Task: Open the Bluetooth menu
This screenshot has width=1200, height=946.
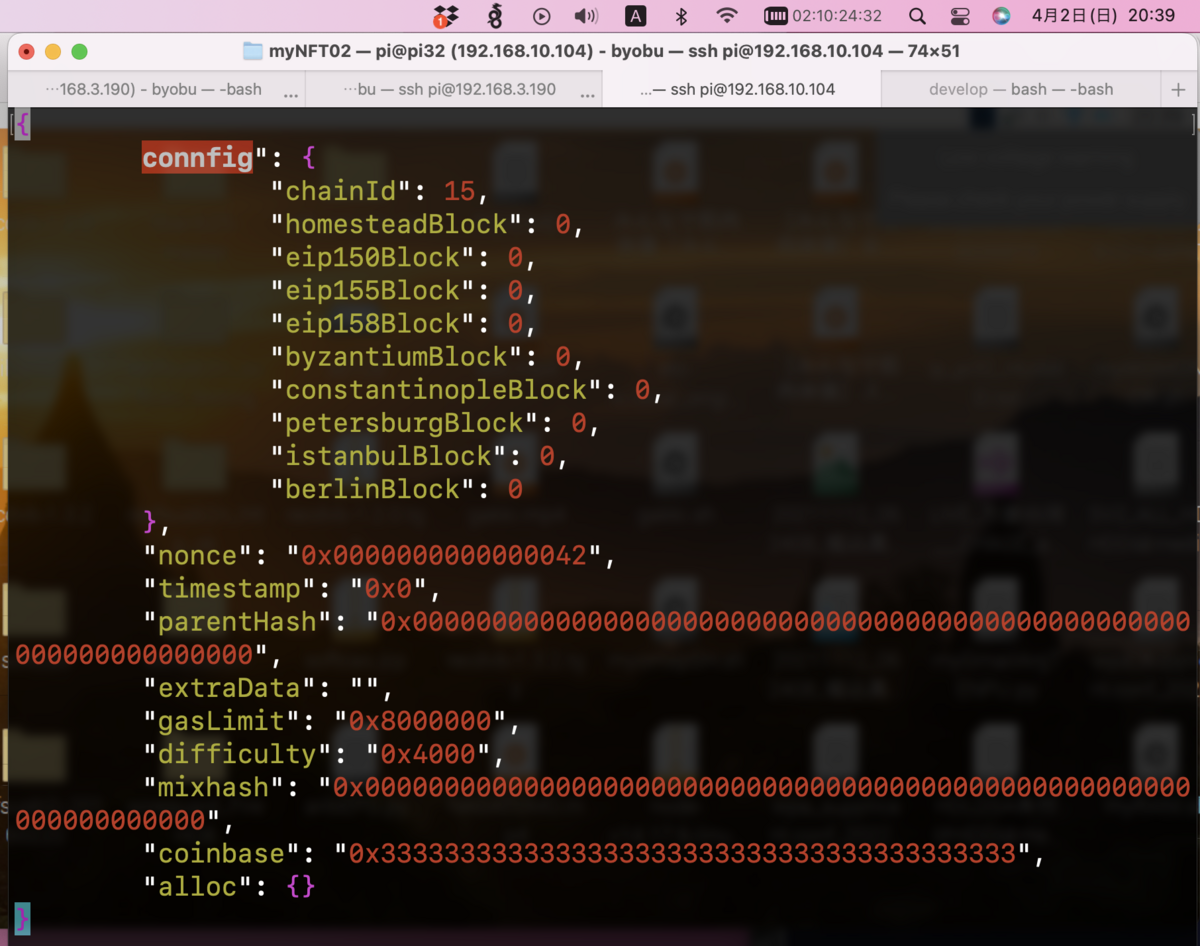Action: tap(682, 16)
